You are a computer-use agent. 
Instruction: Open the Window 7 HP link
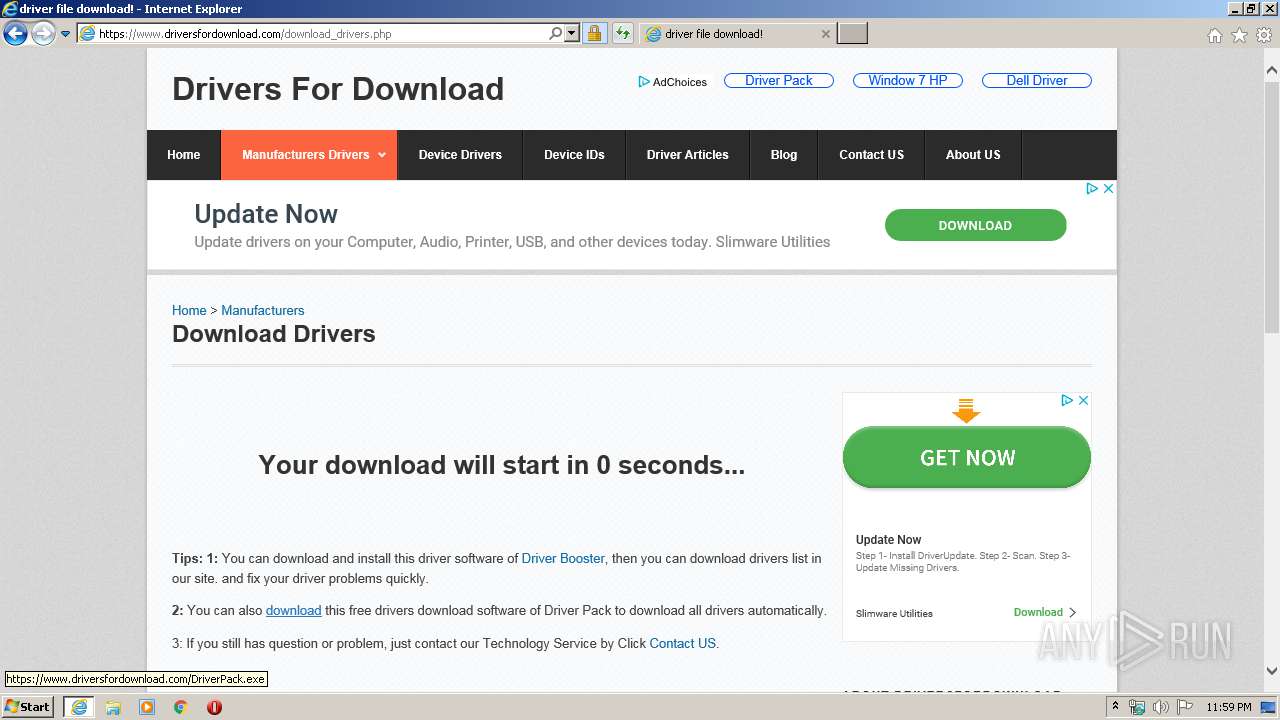pyautogui.click(x=907, y=80)
